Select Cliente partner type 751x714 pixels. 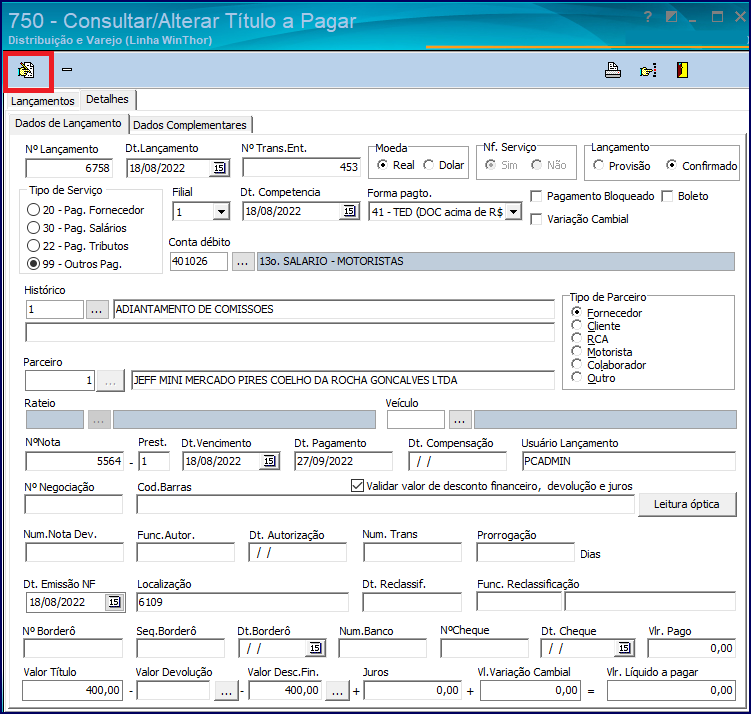click(577, 326)
